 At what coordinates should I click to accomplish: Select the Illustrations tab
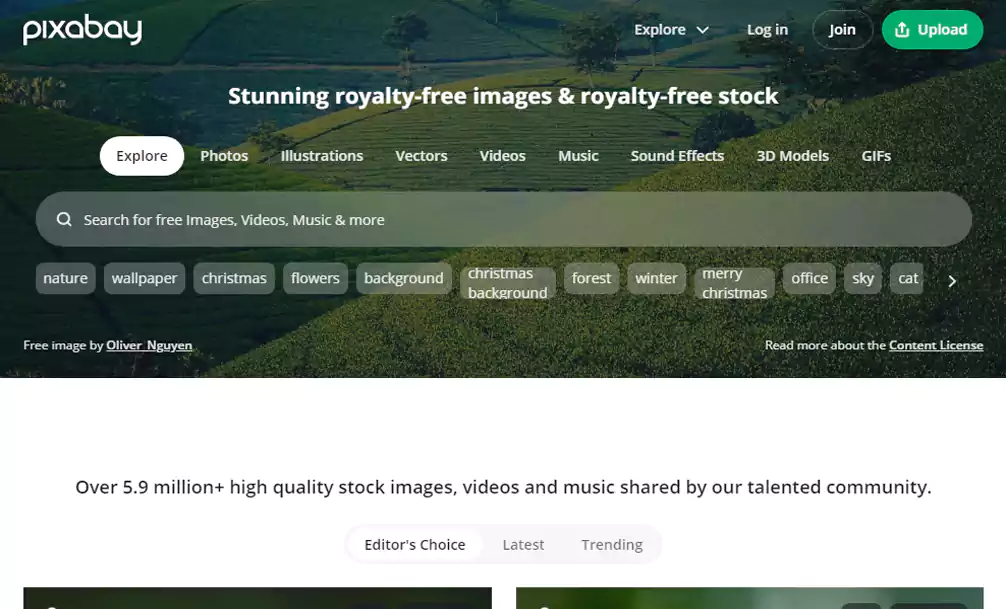[x=321, y=156]
